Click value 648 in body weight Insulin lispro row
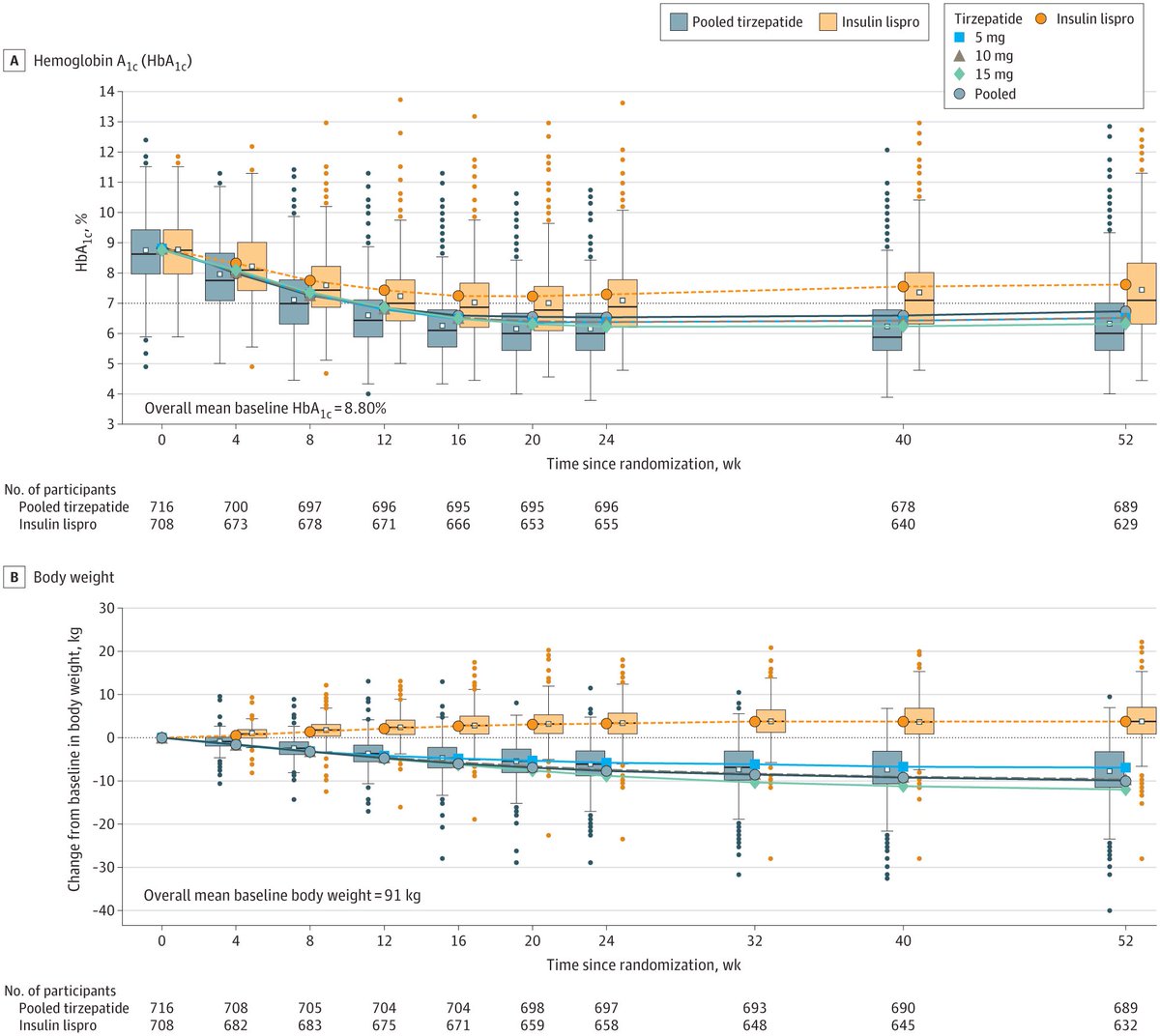Viewport: 1160px width, 1036px height. [755, 1025]
